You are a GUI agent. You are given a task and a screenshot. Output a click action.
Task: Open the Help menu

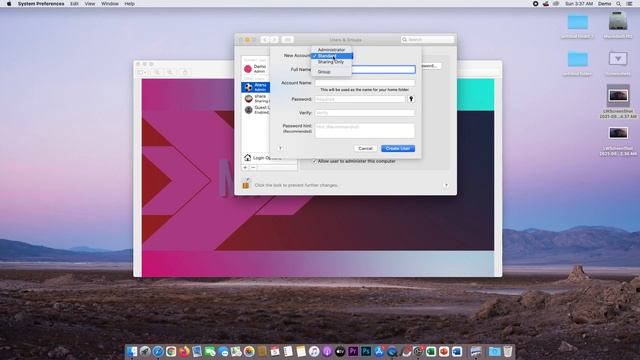coord(129,4)
